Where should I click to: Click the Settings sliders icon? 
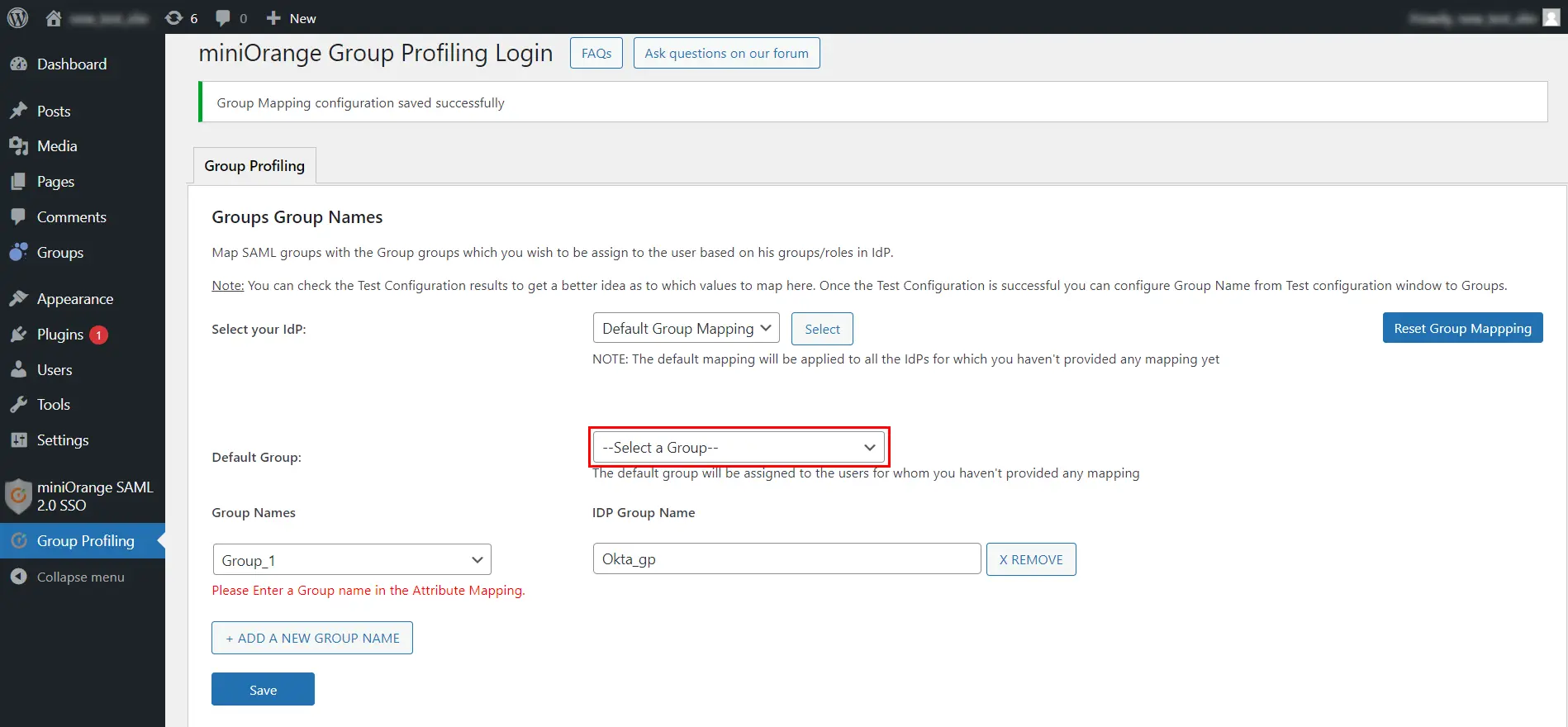coord(19,440)
